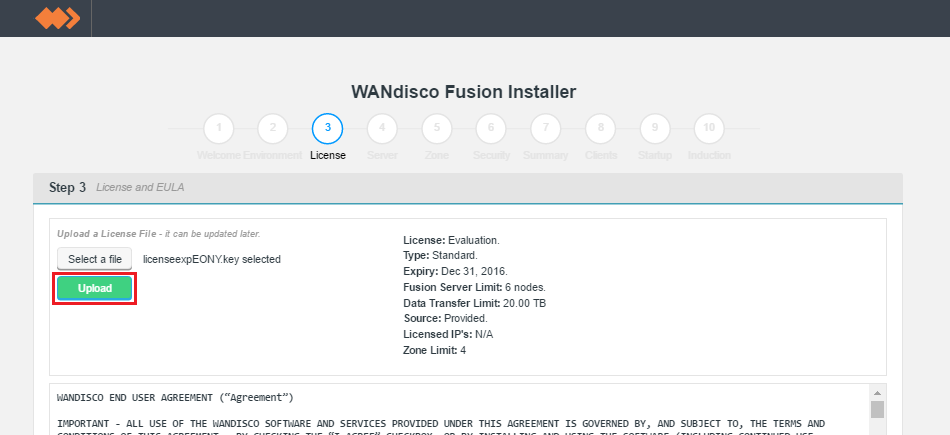Open step 7 Summary circle
This screenshot has height=435, width=950.
pos(546,128)
